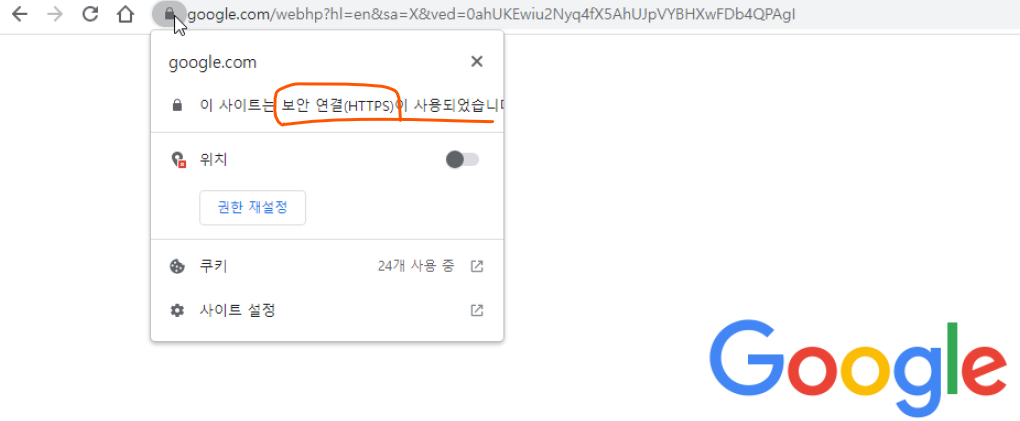Toggle the 위치 location permission switch

click(x=462, y=159)
